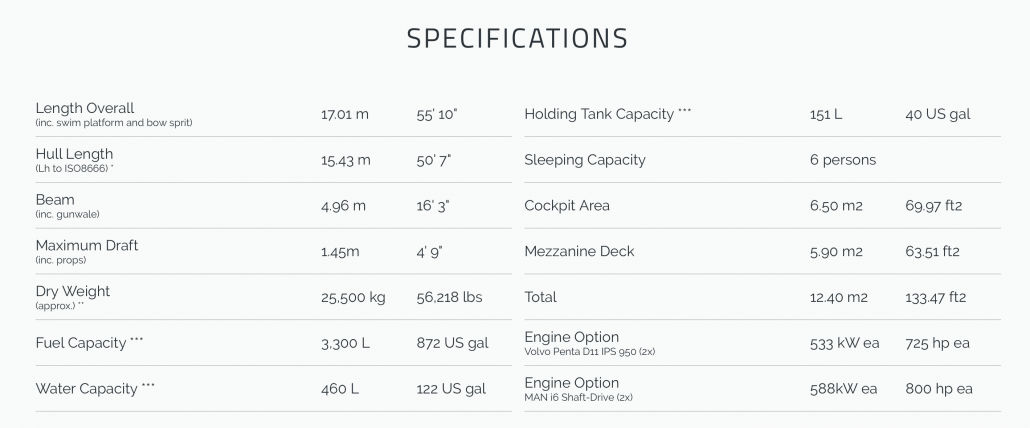Select the Hull Length row label
This screenshot has height=428, width=1030.
point(74,154)
